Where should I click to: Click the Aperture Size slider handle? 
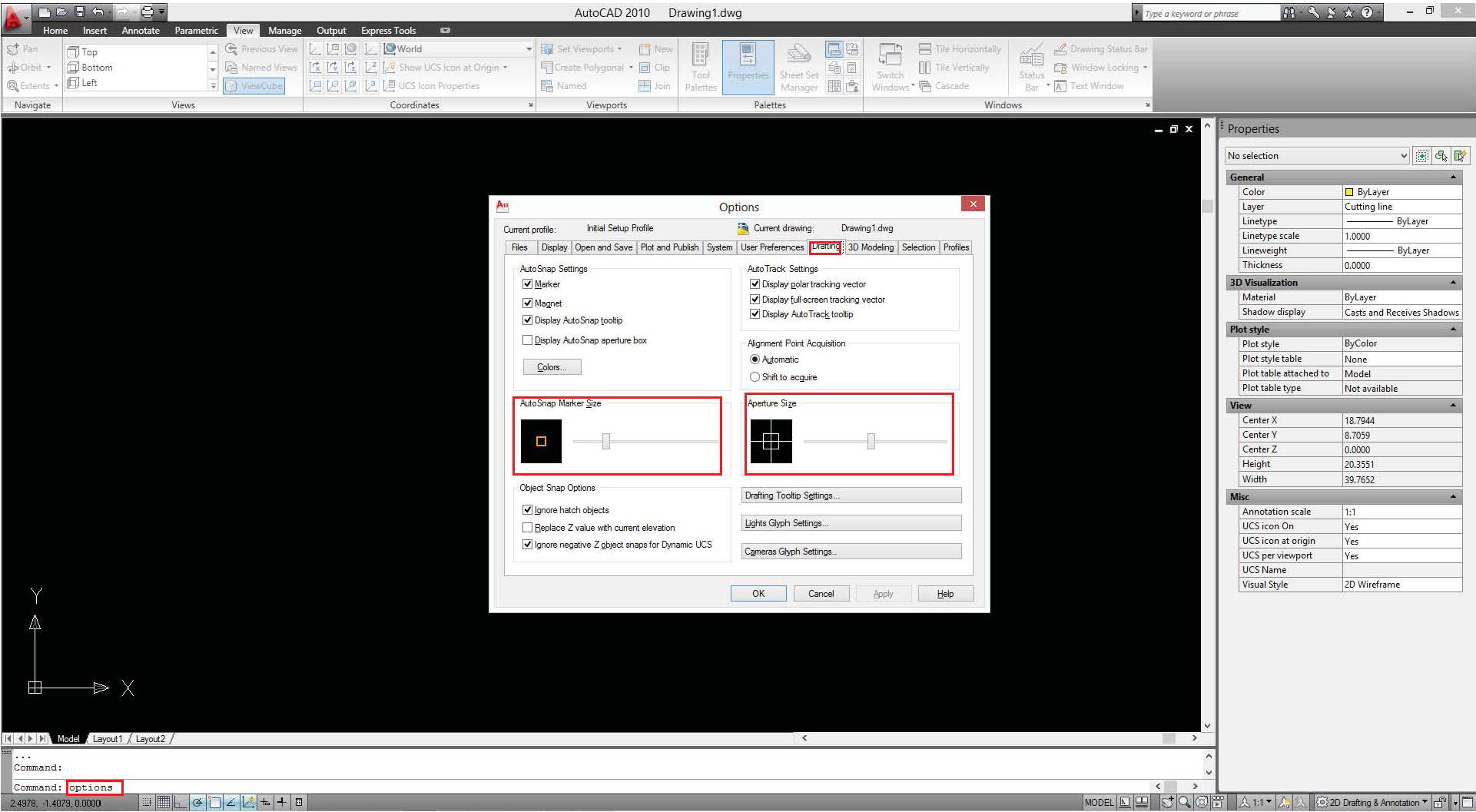tap(871, 441)
